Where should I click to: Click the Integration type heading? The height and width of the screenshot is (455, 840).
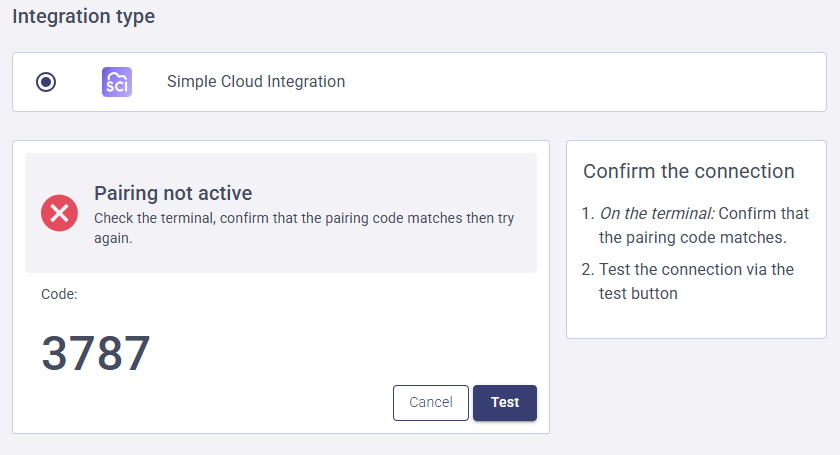[83, 17]
